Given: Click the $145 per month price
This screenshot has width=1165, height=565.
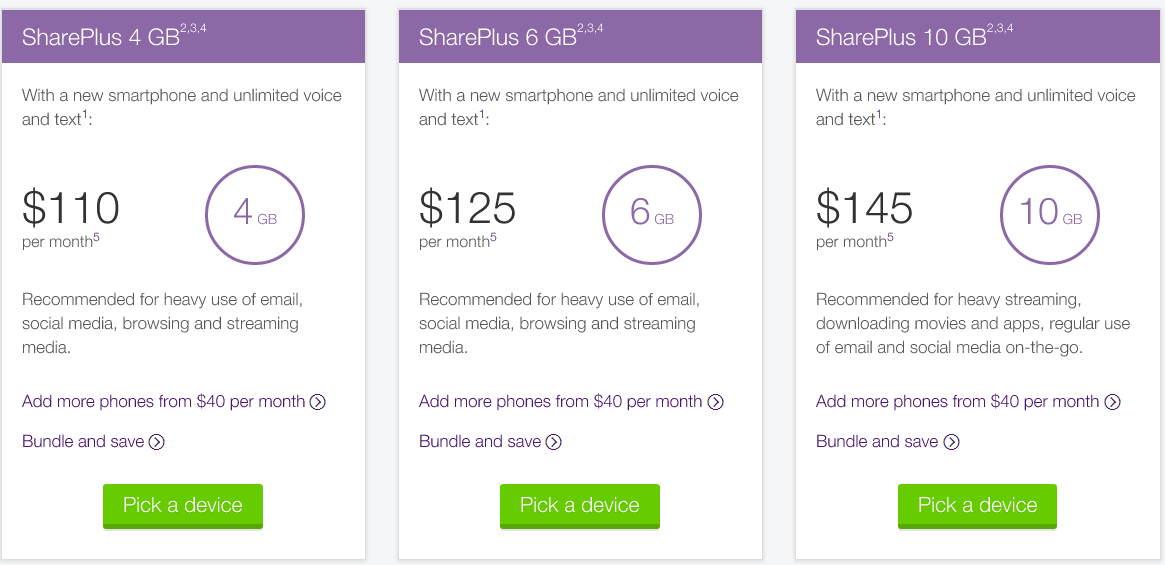Looking at the screenshot, I should [x=864, y=218].
